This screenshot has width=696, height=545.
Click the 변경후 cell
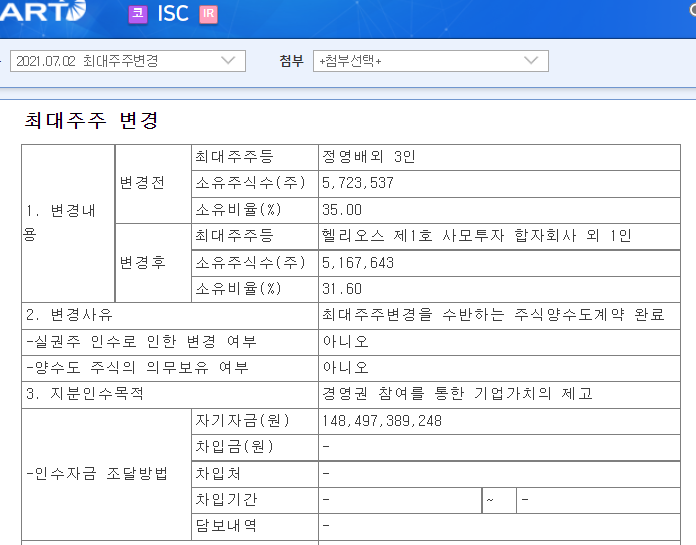pyautogui.click(x=153, y=263)
